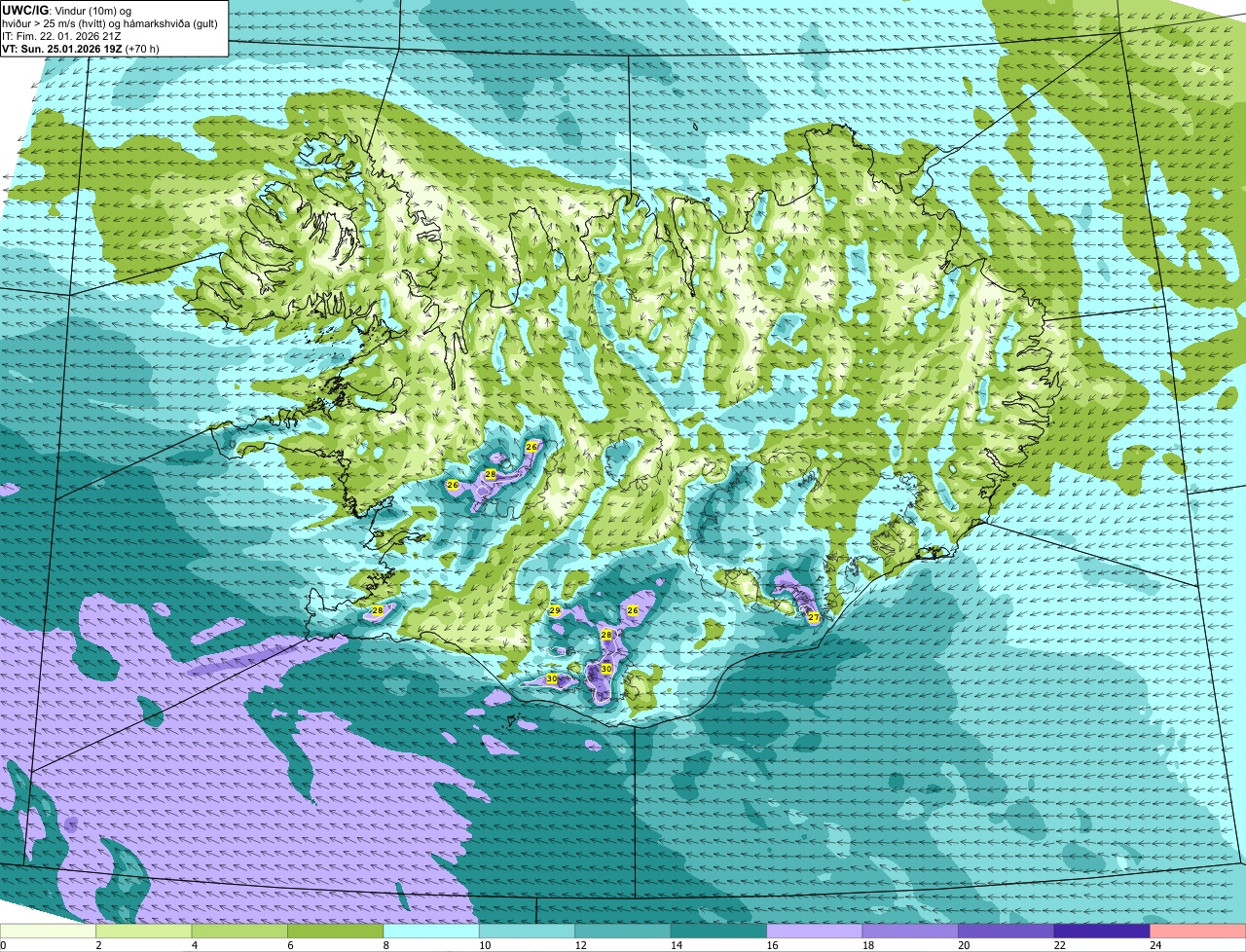Click the pale yellow 0–2 m/s legend swatch
The height and width of the screenshot is (952, 1246).
click(48, 931)
